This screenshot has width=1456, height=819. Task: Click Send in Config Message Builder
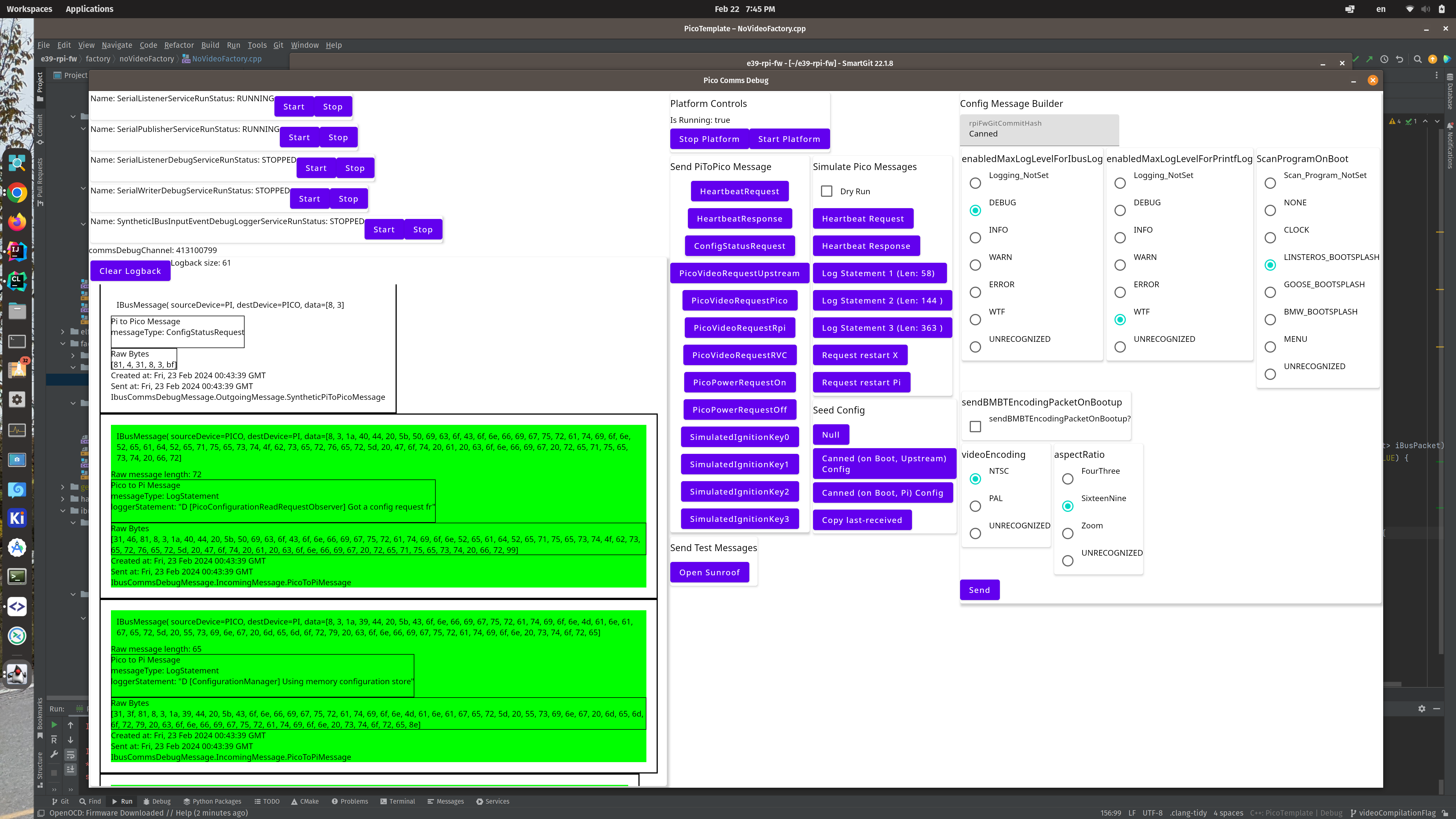[979, 590]
